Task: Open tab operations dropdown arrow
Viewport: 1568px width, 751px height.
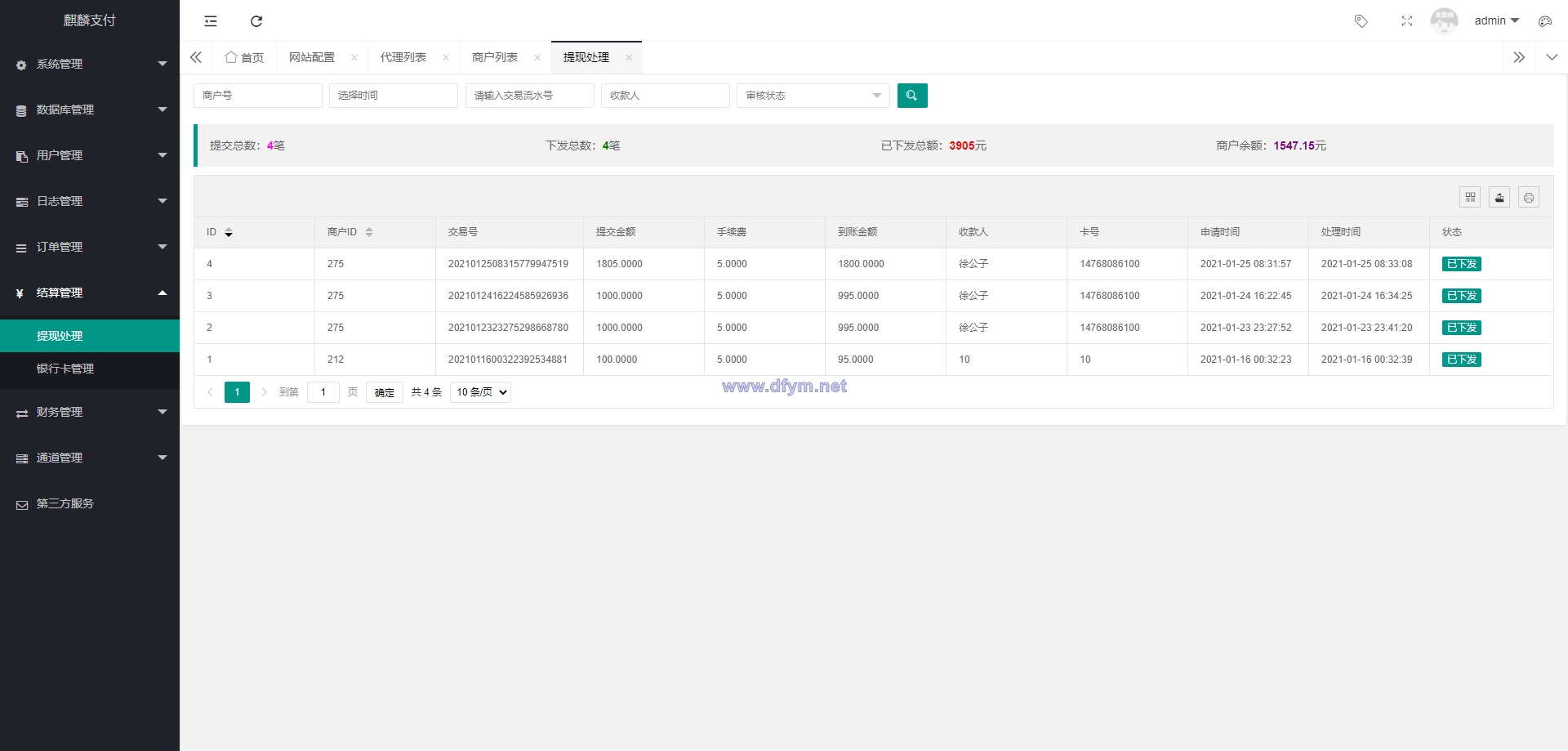Action: 1552,57
